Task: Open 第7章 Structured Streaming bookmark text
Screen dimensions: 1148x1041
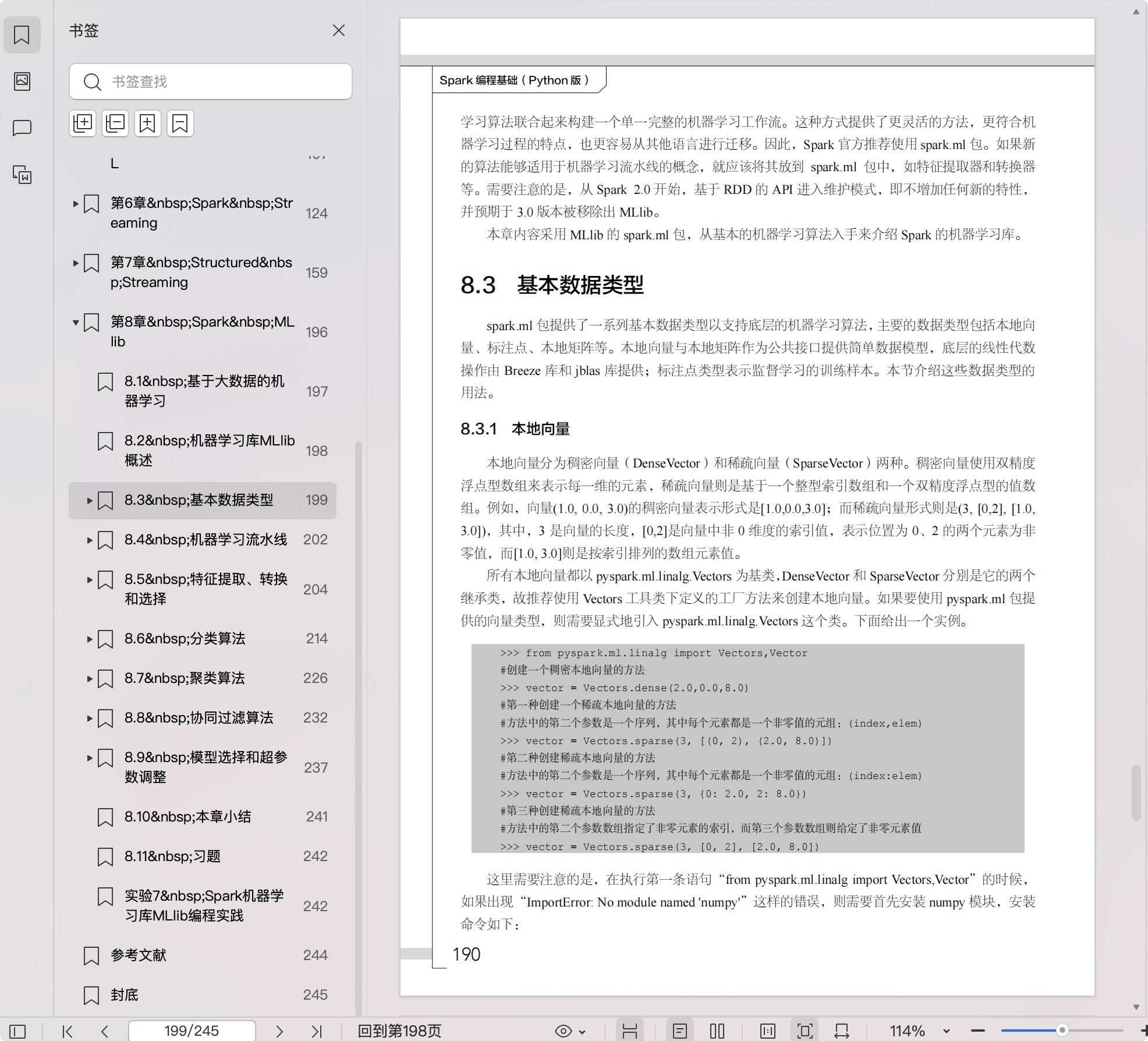Action: click(x=201, y=272)
